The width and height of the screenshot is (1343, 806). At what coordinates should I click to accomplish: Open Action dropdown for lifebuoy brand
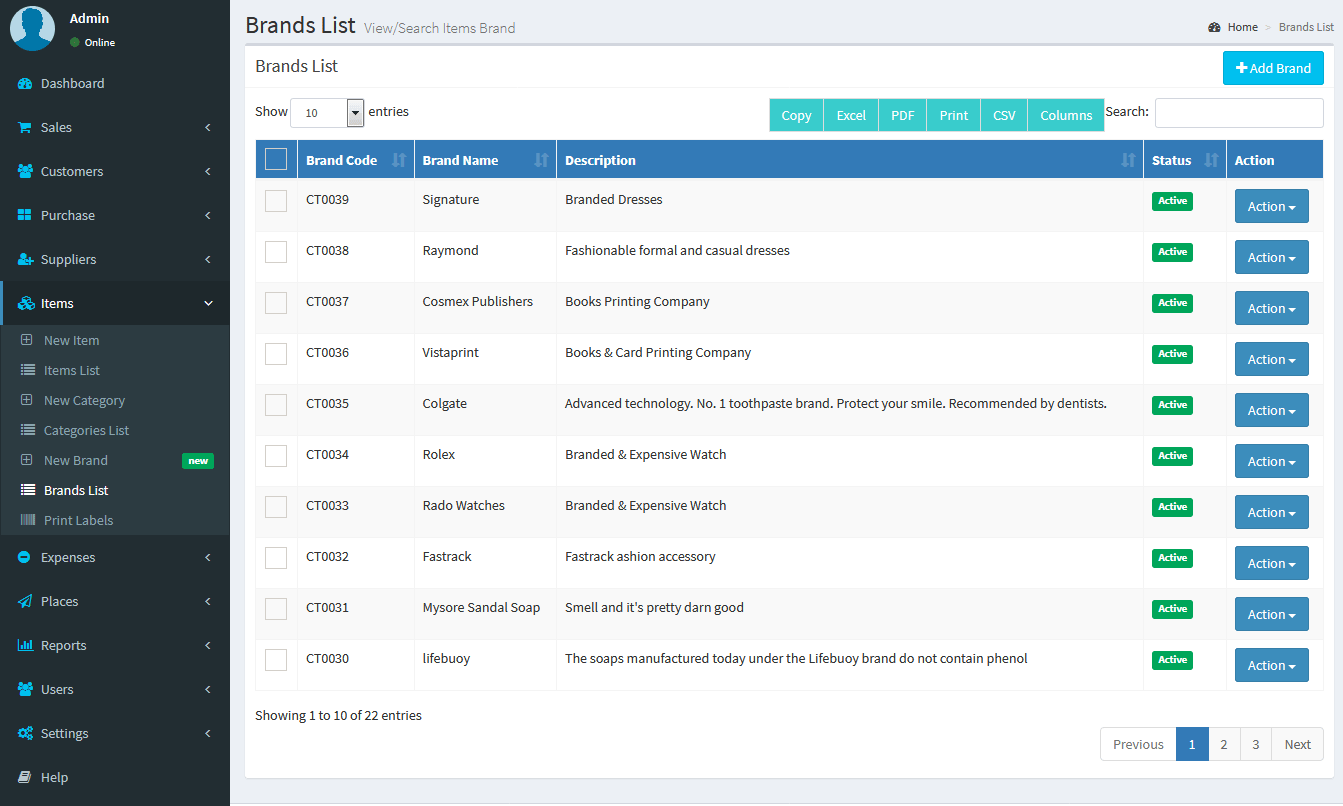pyautogui.click(x=1271, y=666)
